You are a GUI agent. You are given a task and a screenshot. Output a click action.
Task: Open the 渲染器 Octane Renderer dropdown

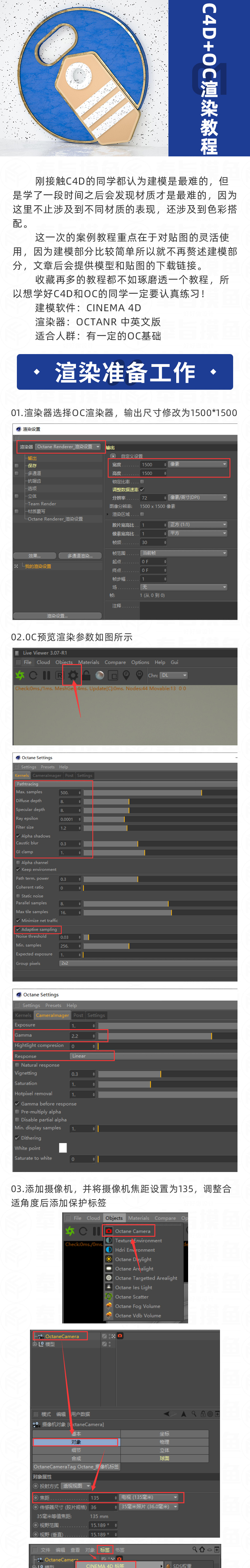pyautogui.click(x=68, y=447)
